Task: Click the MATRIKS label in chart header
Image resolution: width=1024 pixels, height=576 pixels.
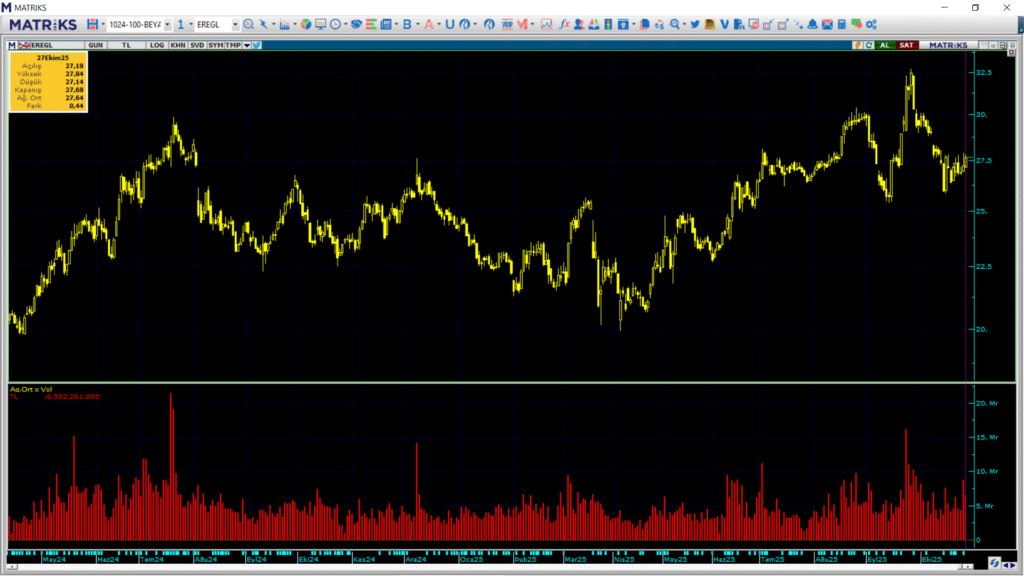Action: [x=948, y=45]
